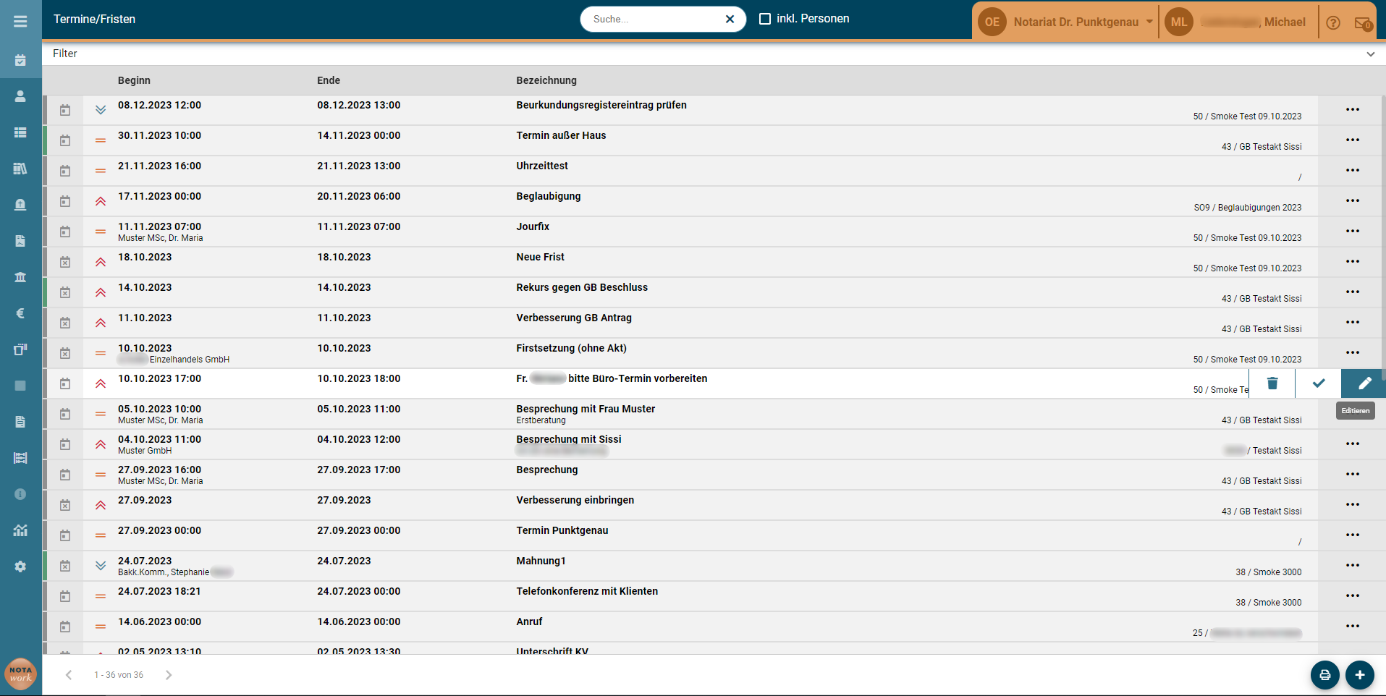
Task: Open more options for Jourfix row
Action: pyautogui.click(x=1353, y=231)
